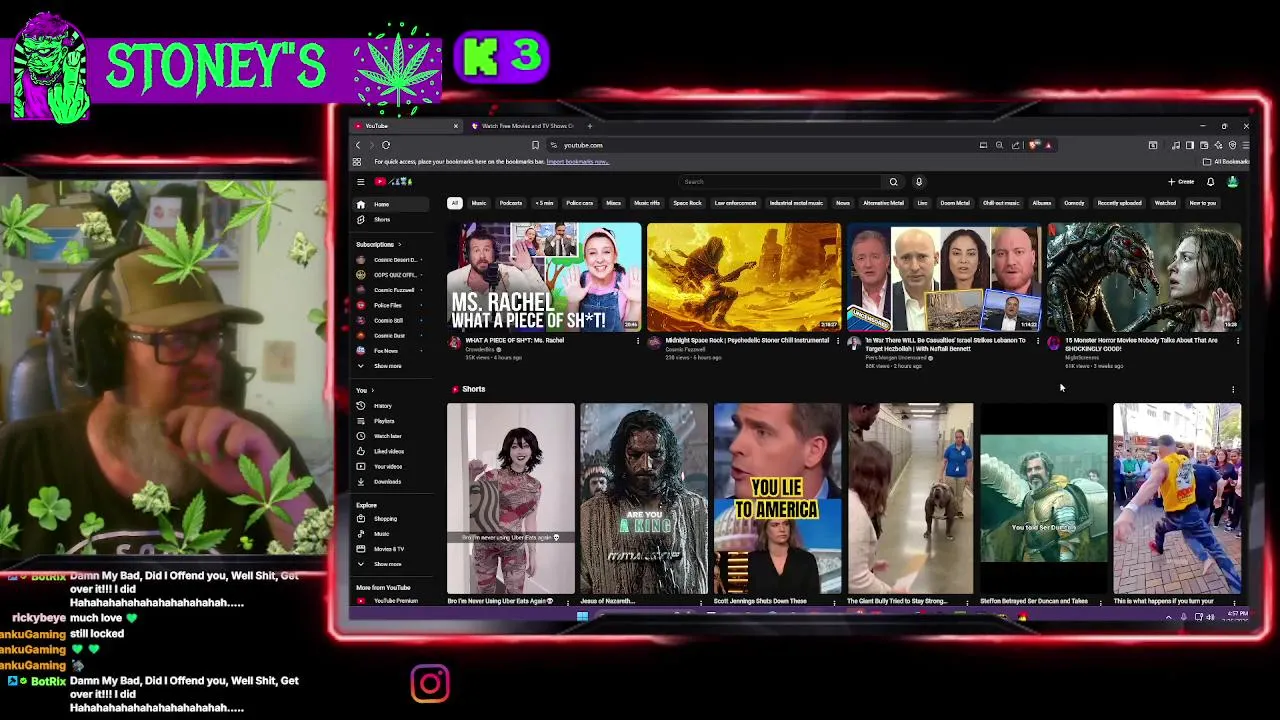Screen dimensions: 1280x720
Task: Switch to the Watch Free Movies browser tab
Action: [x=525, y=126]
